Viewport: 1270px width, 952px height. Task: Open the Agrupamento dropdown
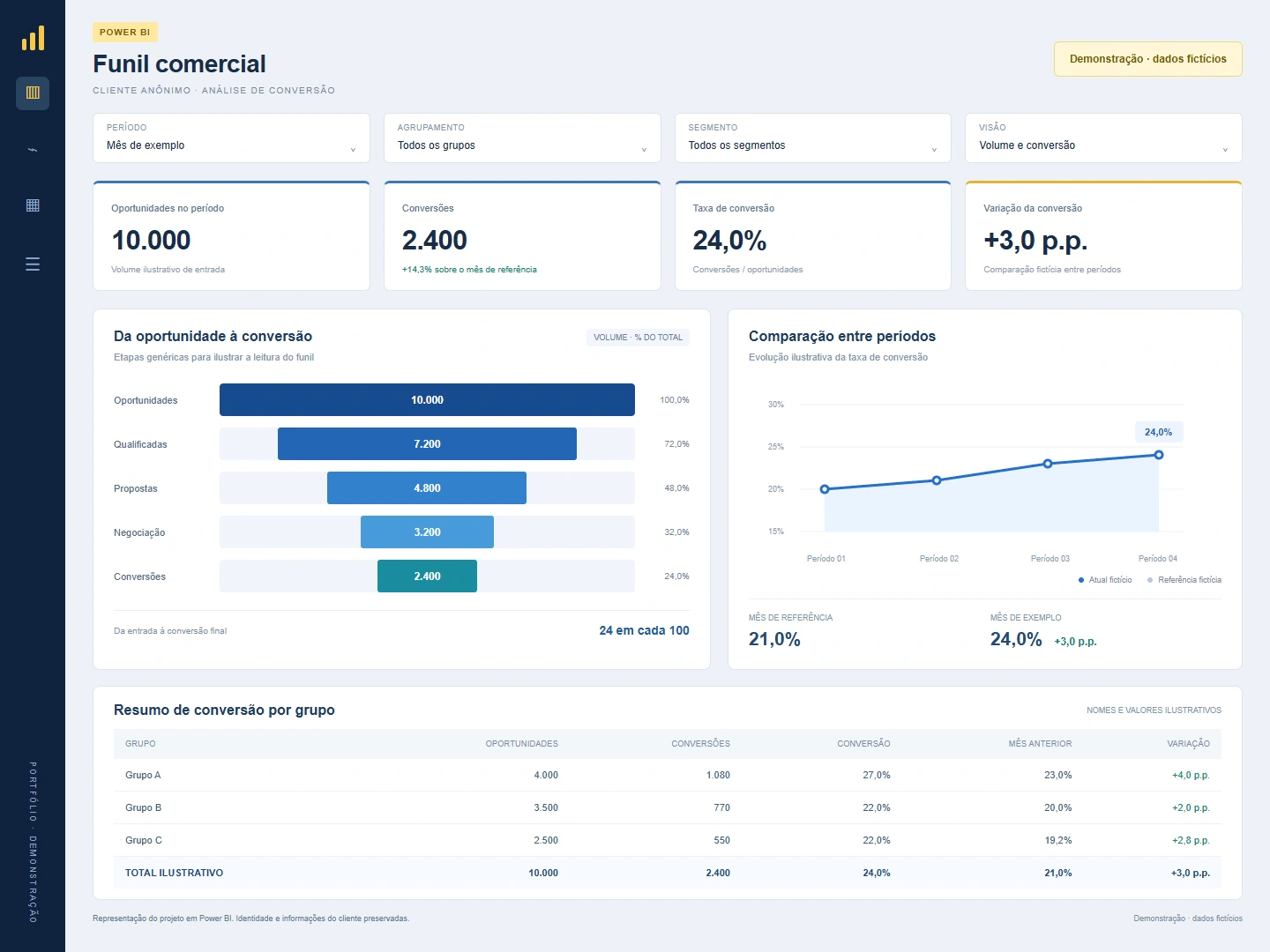[522, 138]
